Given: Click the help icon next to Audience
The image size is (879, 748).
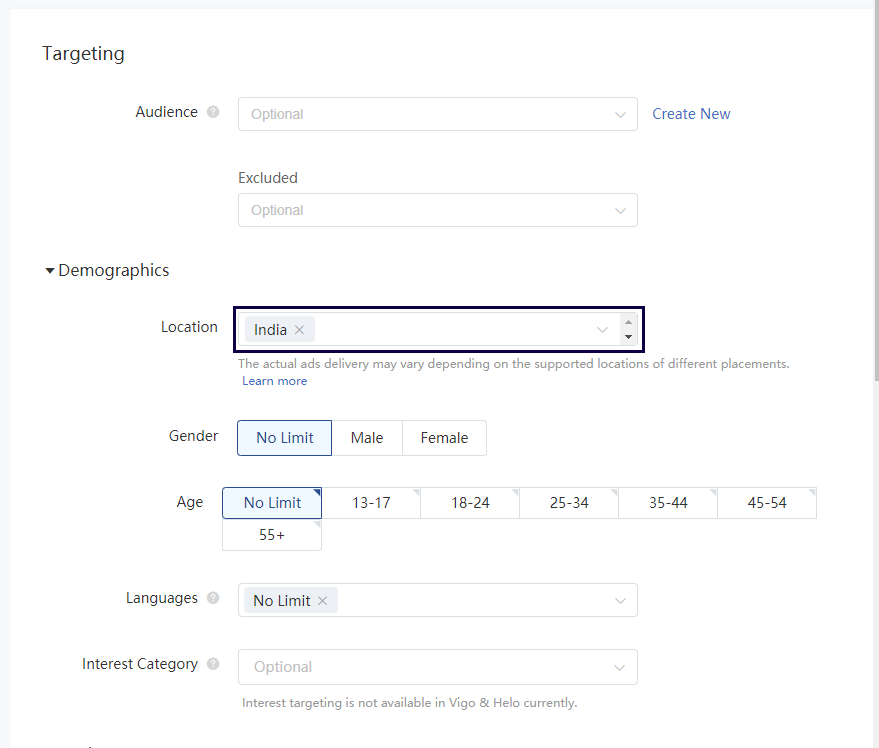Looking at the screenshot, I should pos(213,112).
